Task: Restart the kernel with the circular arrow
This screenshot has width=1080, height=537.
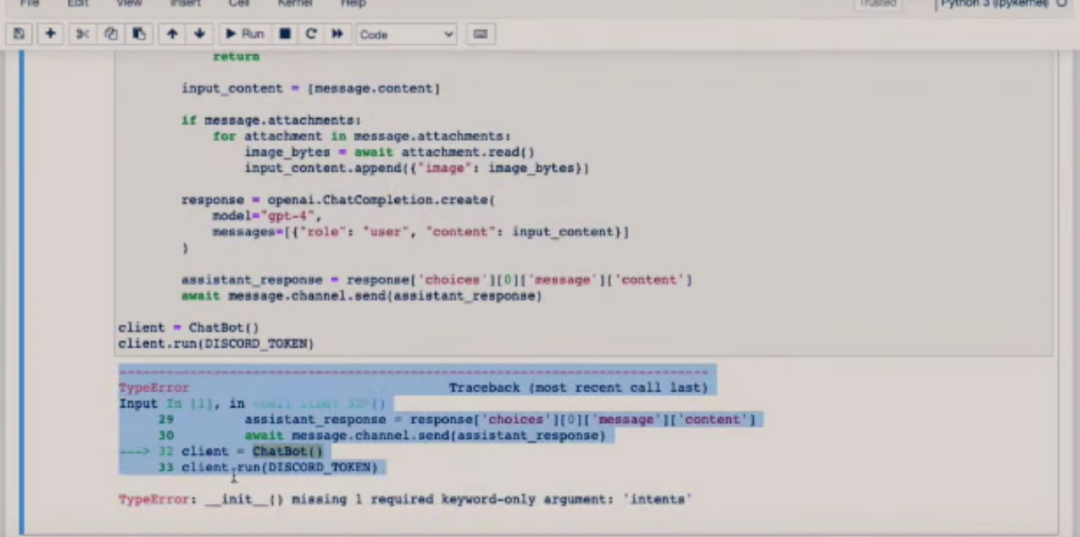Action: click(311, 34)
